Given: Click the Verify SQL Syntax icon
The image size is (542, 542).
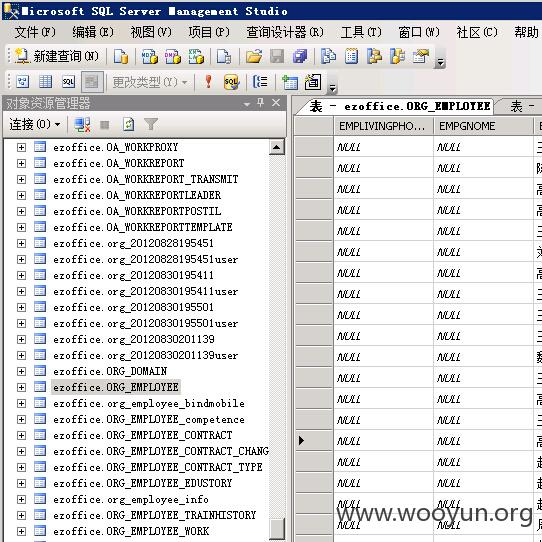Looking at the screenshot, I should pos(231,82).
